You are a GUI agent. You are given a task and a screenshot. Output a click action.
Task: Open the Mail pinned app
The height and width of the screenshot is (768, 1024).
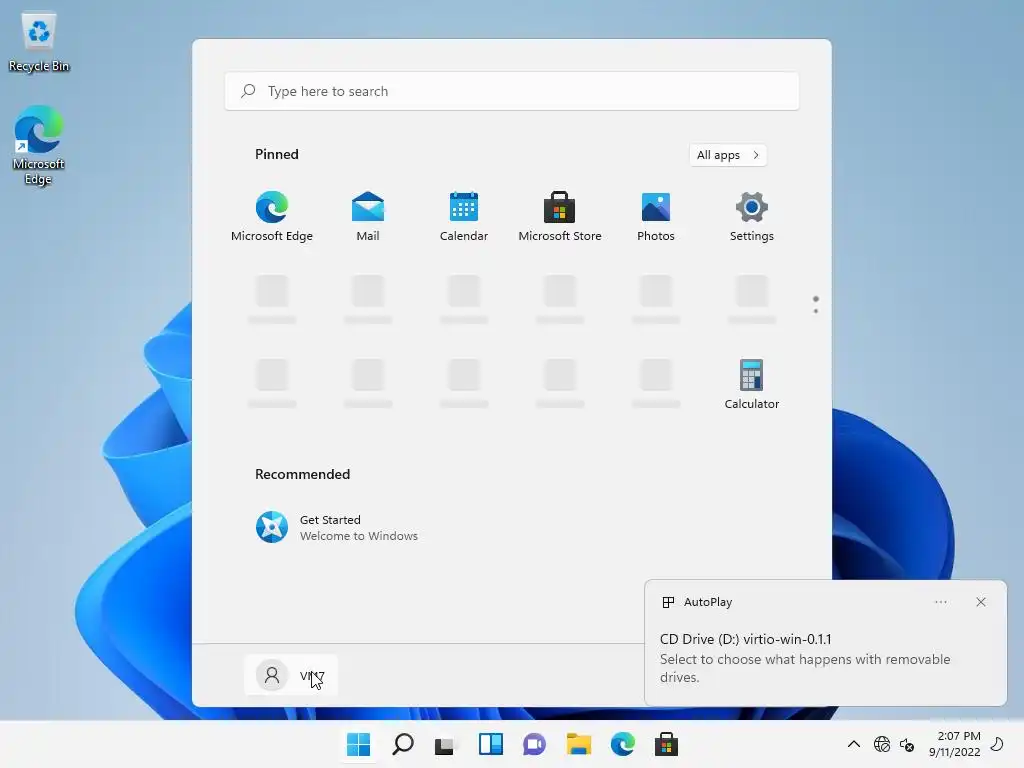[x=368, y=217]
